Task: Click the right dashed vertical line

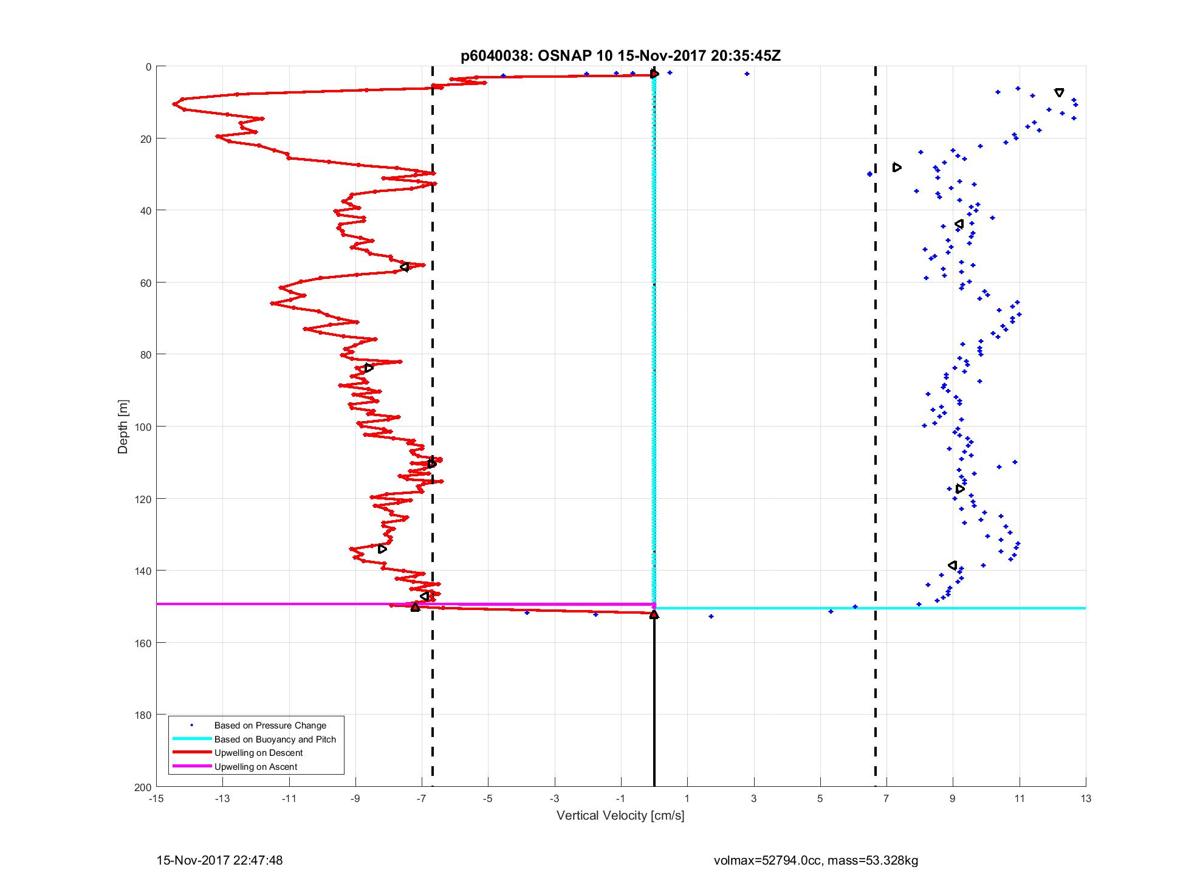Action: 876,427
